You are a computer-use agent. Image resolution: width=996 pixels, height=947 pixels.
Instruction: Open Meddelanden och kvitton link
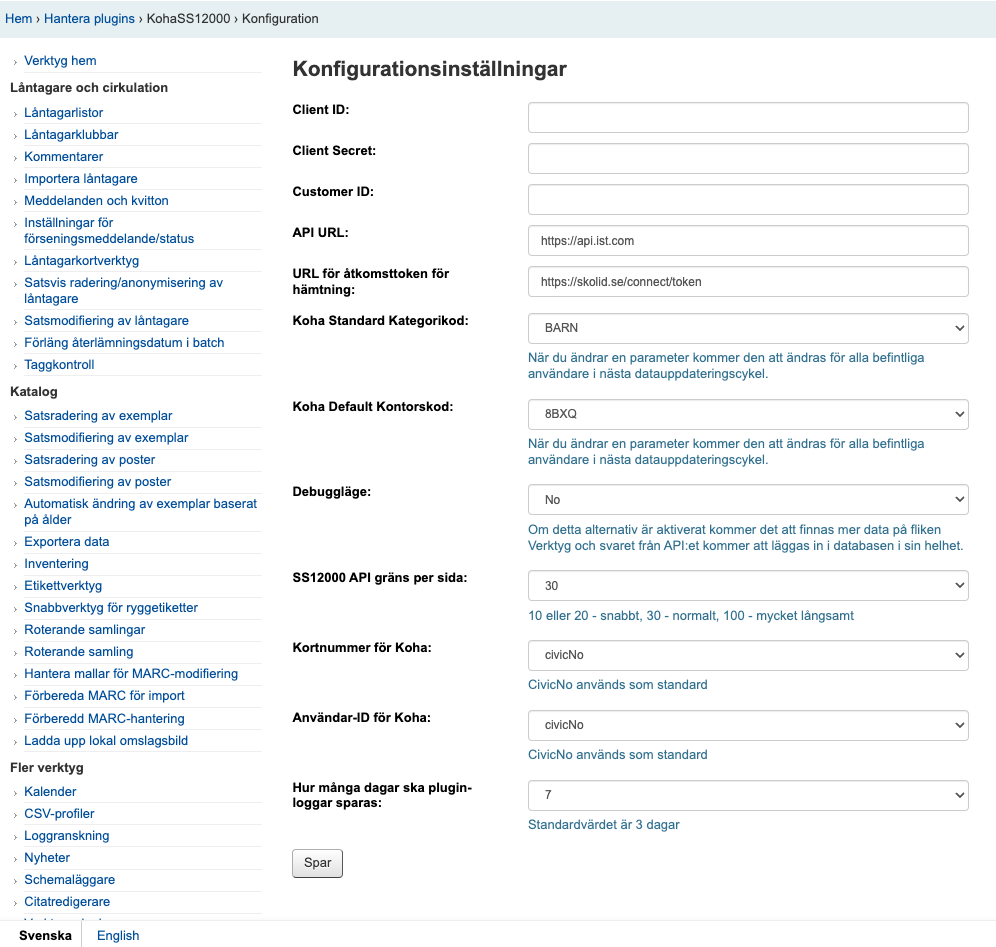tap(96, 201)
